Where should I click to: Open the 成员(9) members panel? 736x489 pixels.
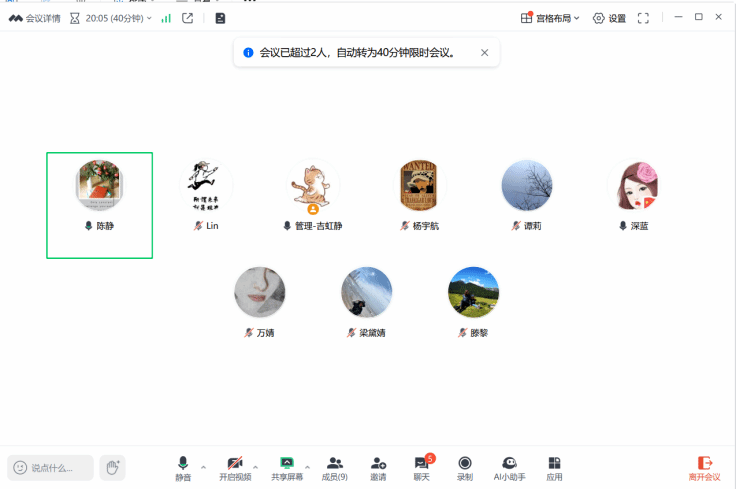pyautogui.click(x=335, y=467)
